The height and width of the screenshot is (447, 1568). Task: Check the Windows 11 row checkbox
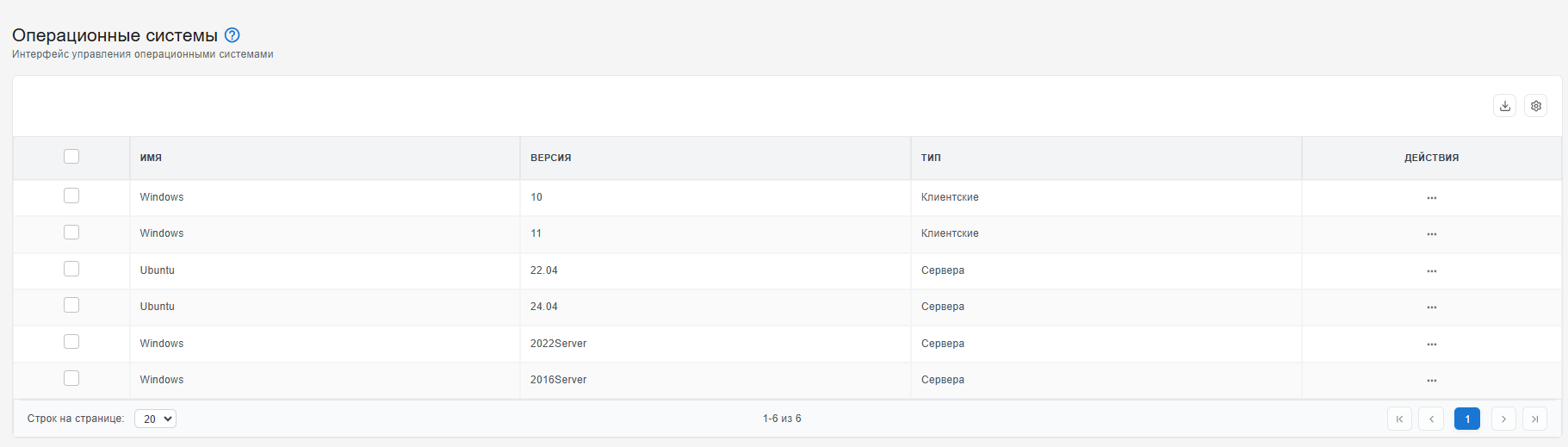click(71, 233)
